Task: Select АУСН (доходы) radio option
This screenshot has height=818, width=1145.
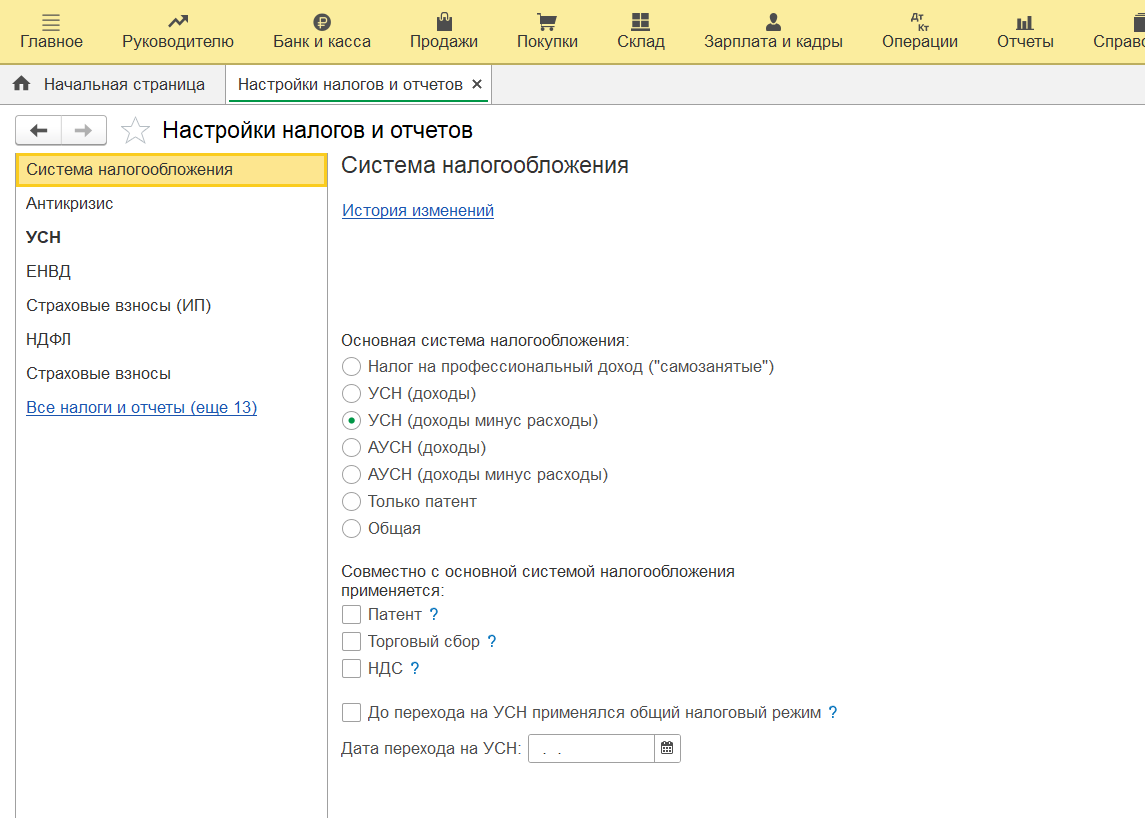Action: 351,448
